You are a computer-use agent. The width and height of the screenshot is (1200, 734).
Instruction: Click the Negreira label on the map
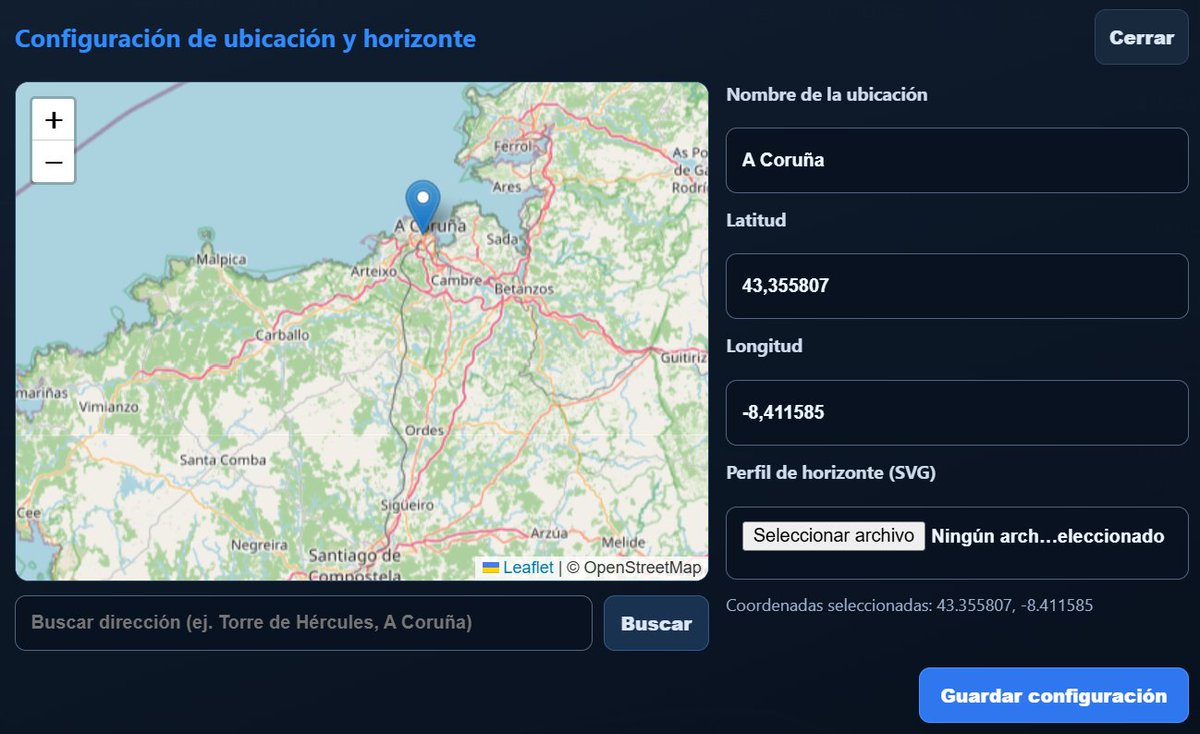point(259,546)
